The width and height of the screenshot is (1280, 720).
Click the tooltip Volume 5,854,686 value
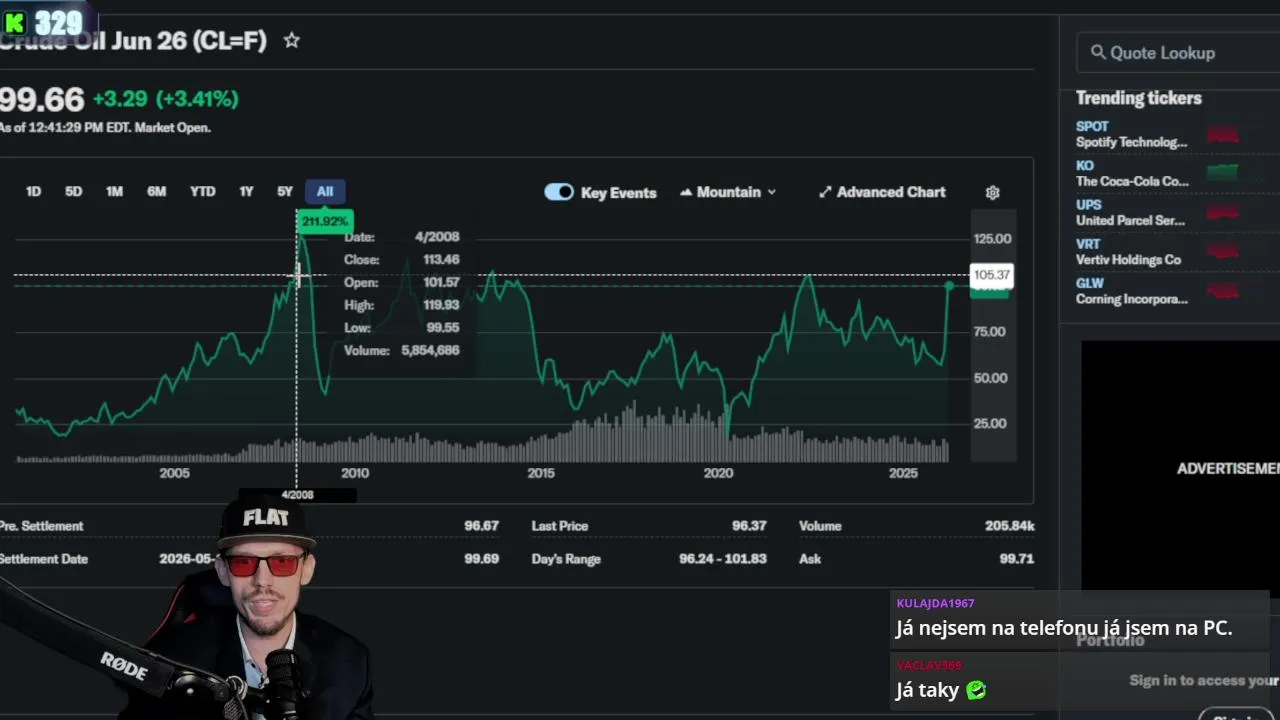click(x=430, y=350)
